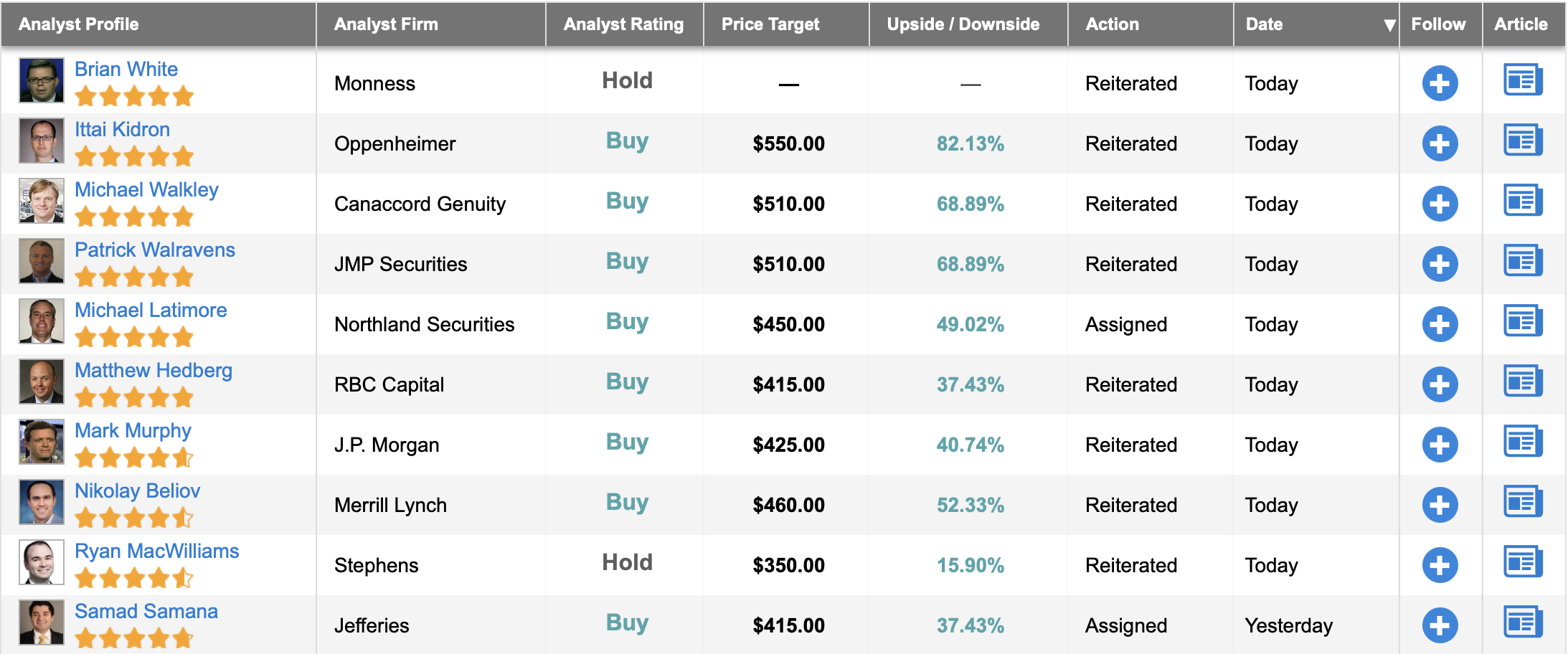This screenshot has height=654, width=1568.
Task: Open Nikolay Beliov's article icon
Action: 1523,502
